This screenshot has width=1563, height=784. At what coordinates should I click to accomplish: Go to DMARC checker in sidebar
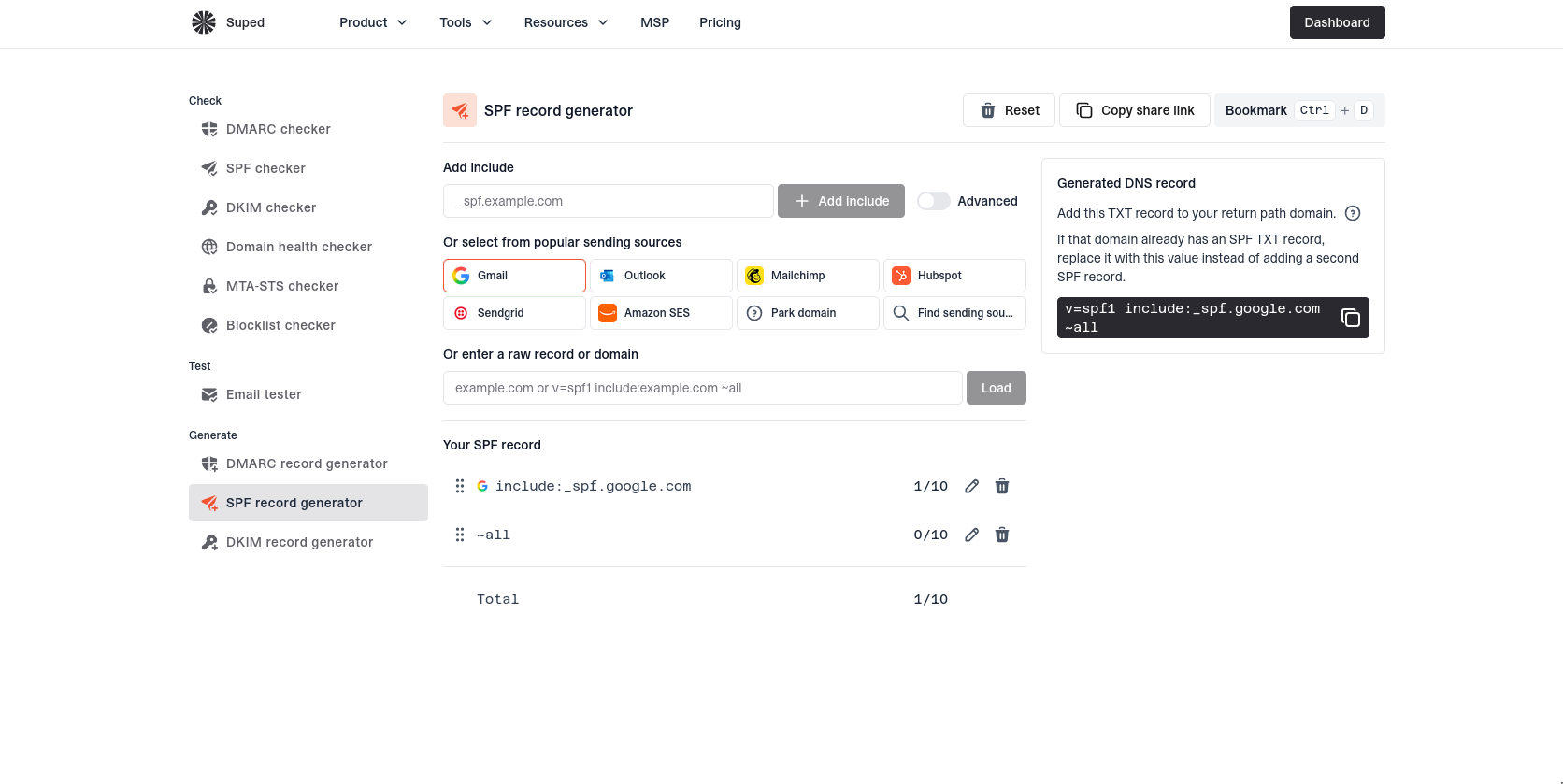point(308,129)
